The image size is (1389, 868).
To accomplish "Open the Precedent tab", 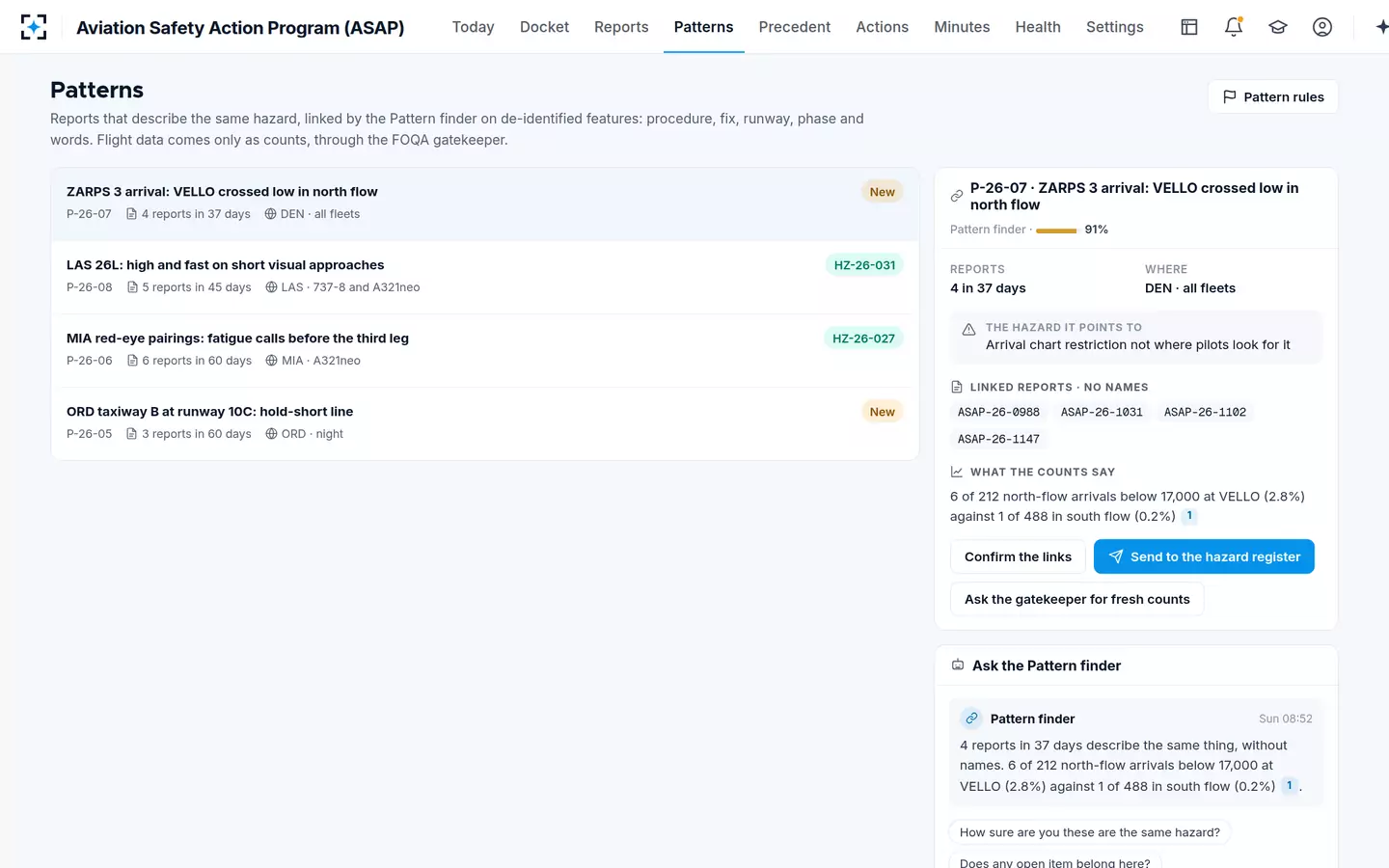I will 794,27.
